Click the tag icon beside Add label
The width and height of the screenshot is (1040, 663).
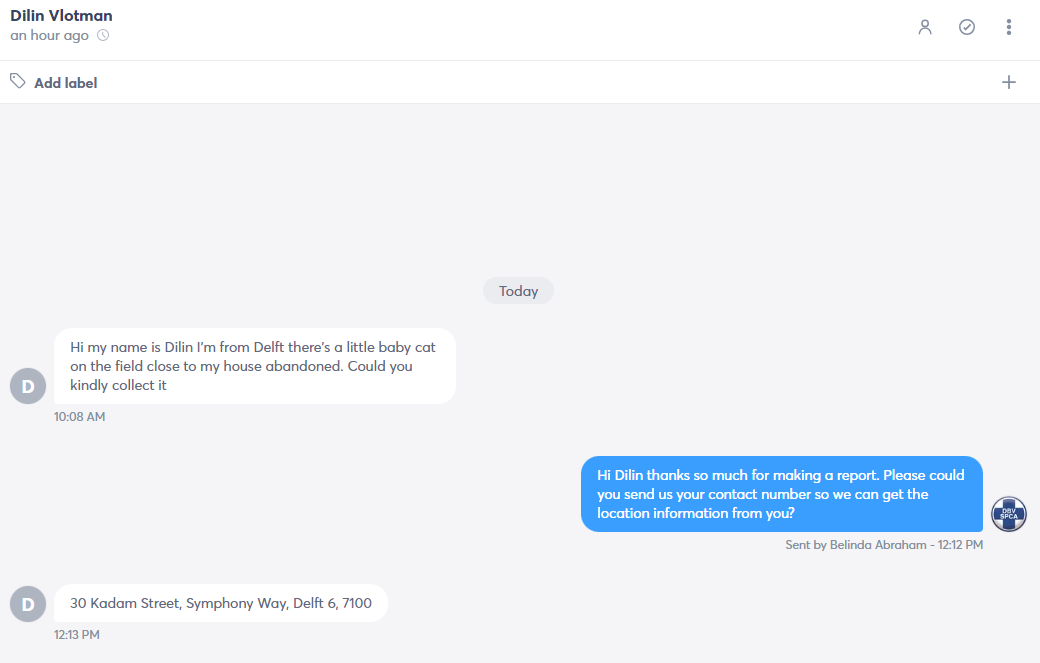point(18,82)
